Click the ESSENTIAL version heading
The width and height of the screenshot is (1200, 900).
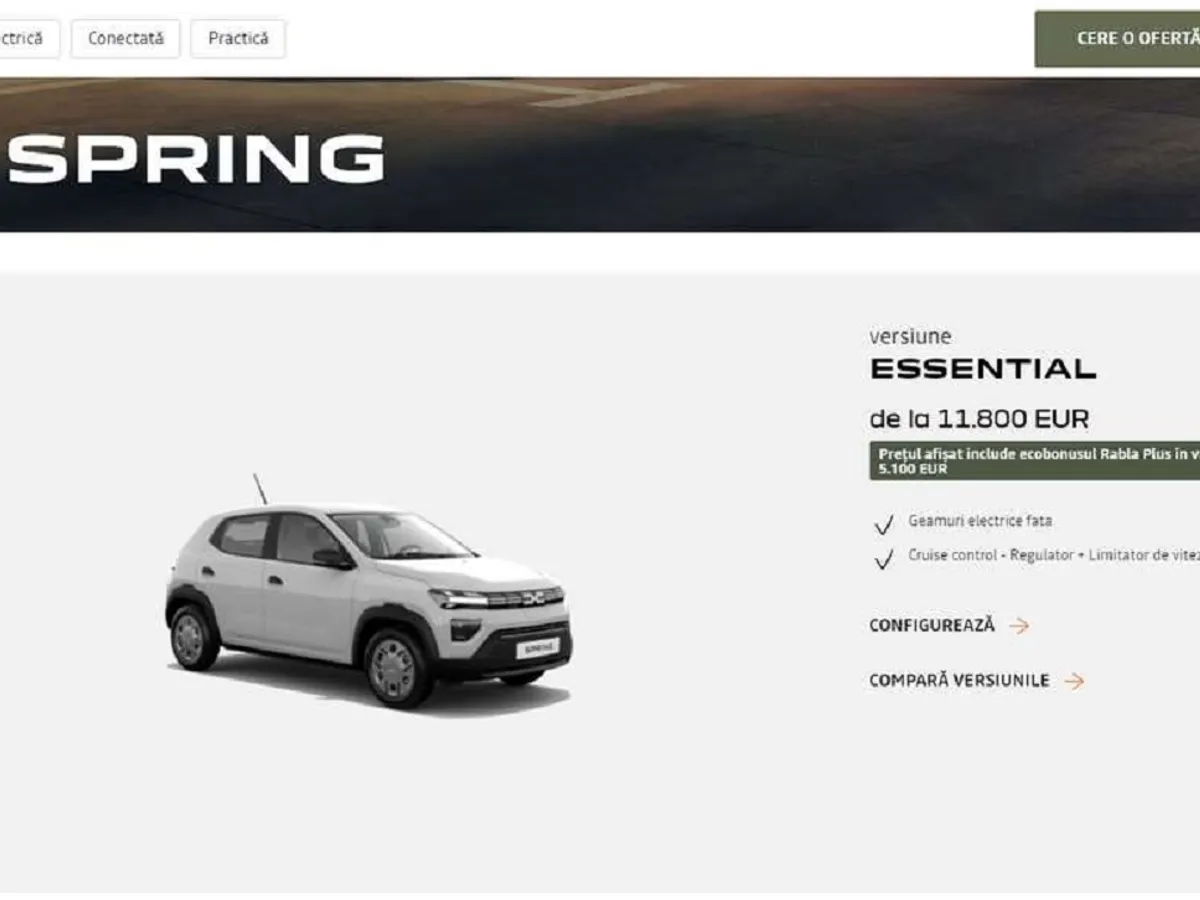983,369
